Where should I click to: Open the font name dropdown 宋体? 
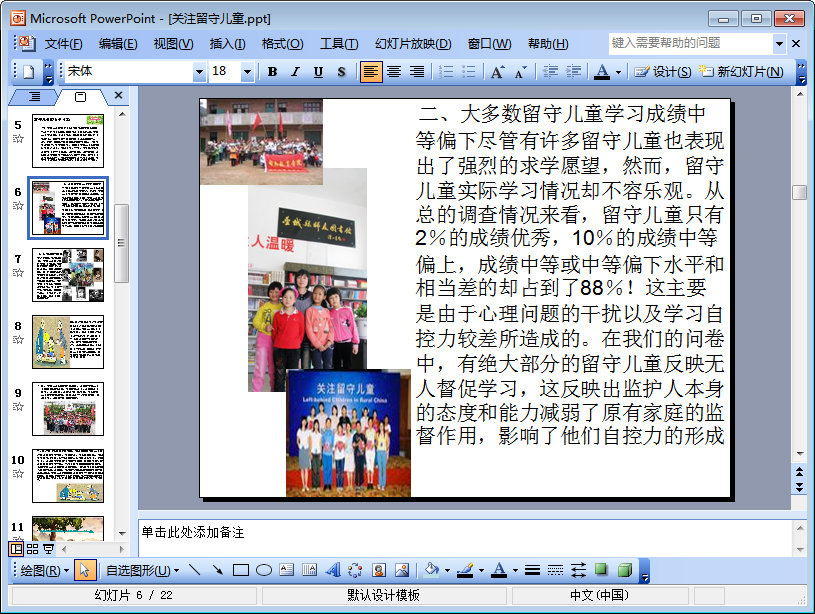pyautogui.click(x=199, y=72)
